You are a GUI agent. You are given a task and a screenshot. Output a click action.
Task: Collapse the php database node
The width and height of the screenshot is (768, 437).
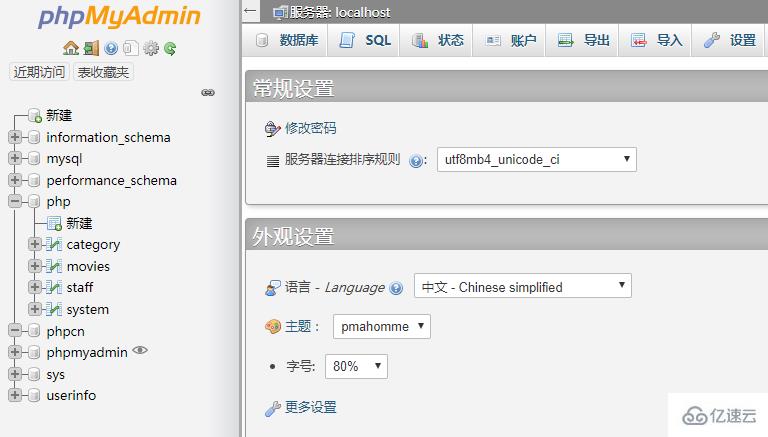15,201
